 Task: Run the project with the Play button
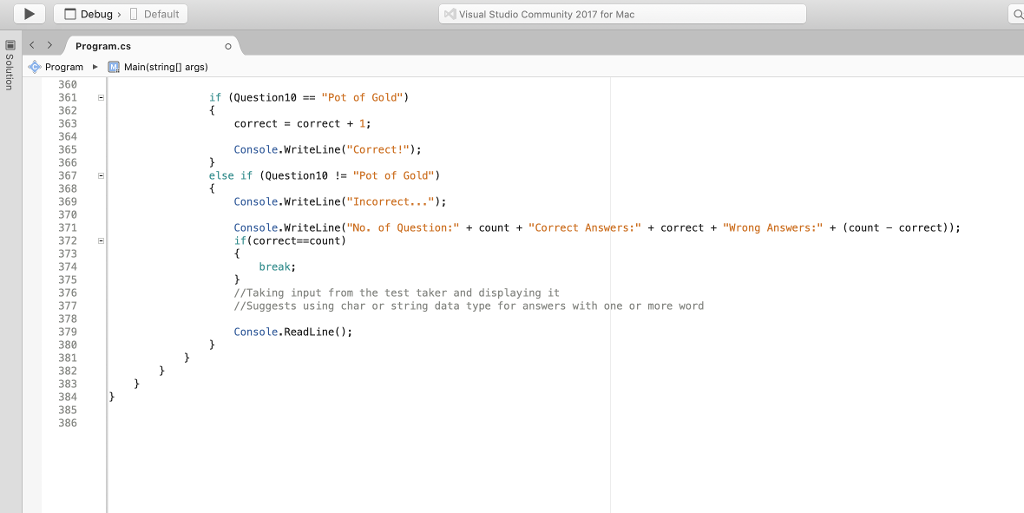[x=29, y=14]
